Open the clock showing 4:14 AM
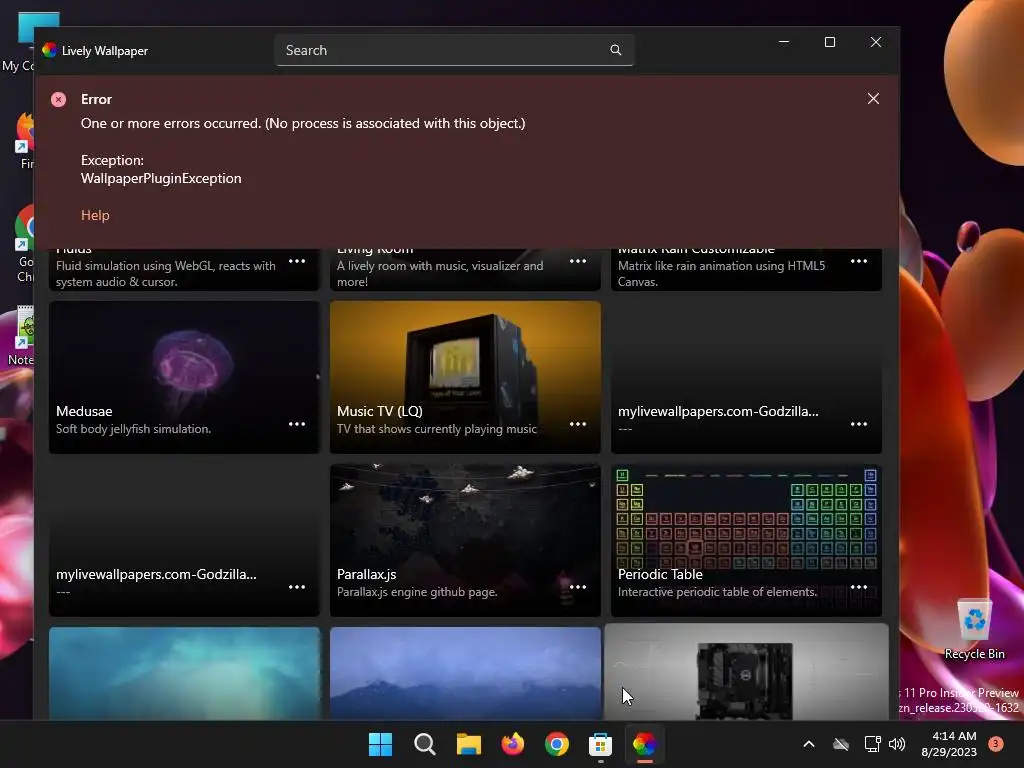Viewport: 1024px width, 768px height. [x=949, y=744]
